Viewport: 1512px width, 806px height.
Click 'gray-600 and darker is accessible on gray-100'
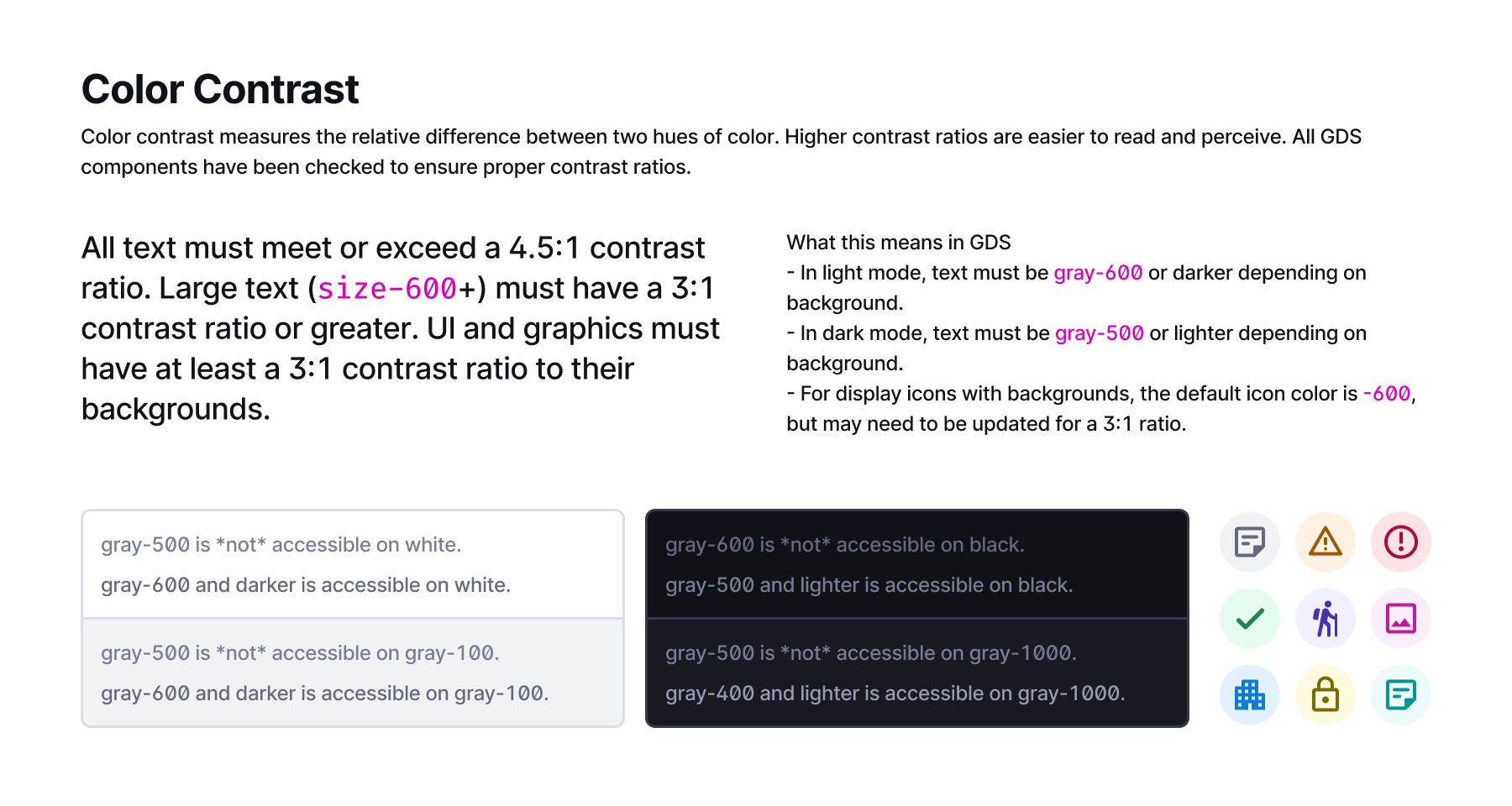325,693
